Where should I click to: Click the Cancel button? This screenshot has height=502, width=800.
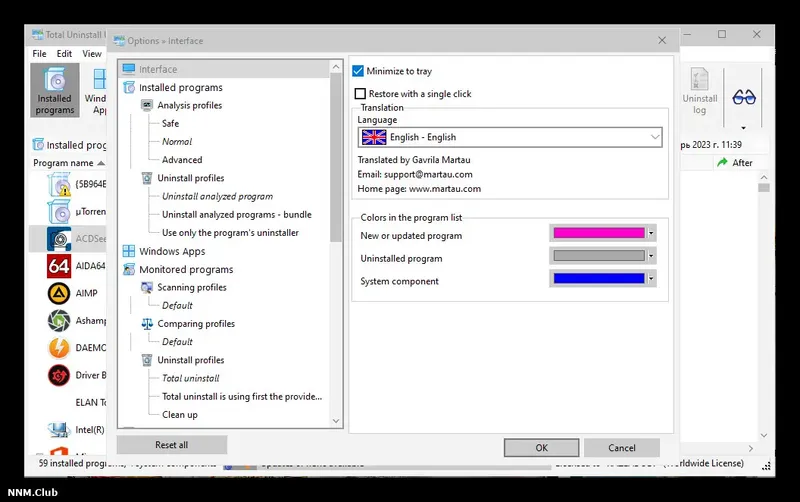[621, 448]
